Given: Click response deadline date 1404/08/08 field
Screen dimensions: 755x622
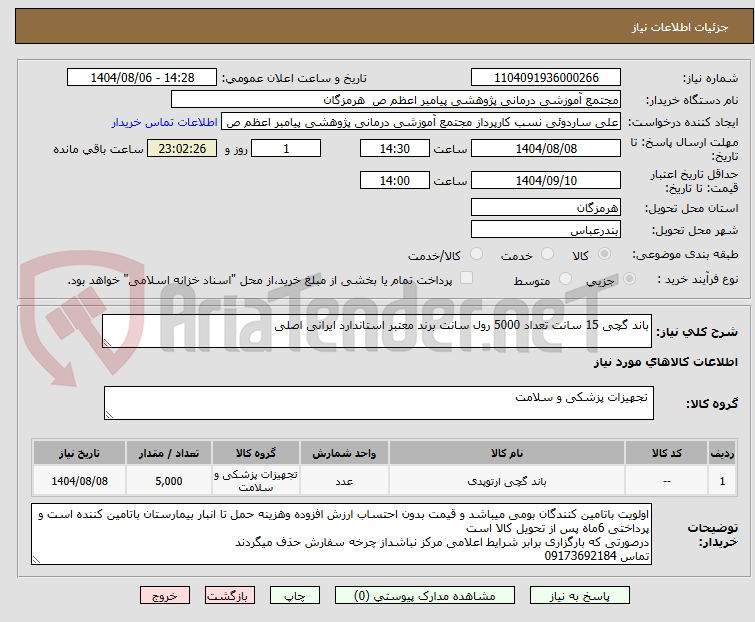Looking at the screenshot, I should (546, 148).
